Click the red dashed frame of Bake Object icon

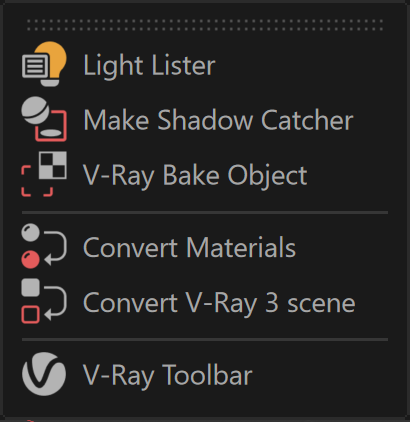(x=37, y=181)
